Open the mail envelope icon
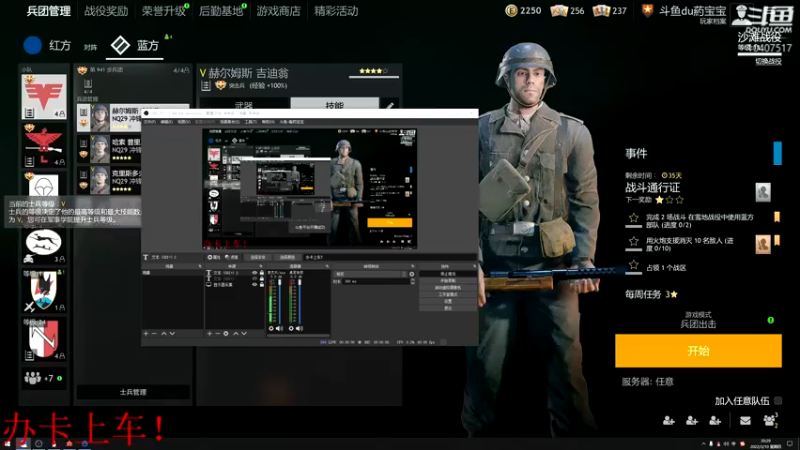Image resolution: width=800 pixels, height=450 pixels. (745, 420)
